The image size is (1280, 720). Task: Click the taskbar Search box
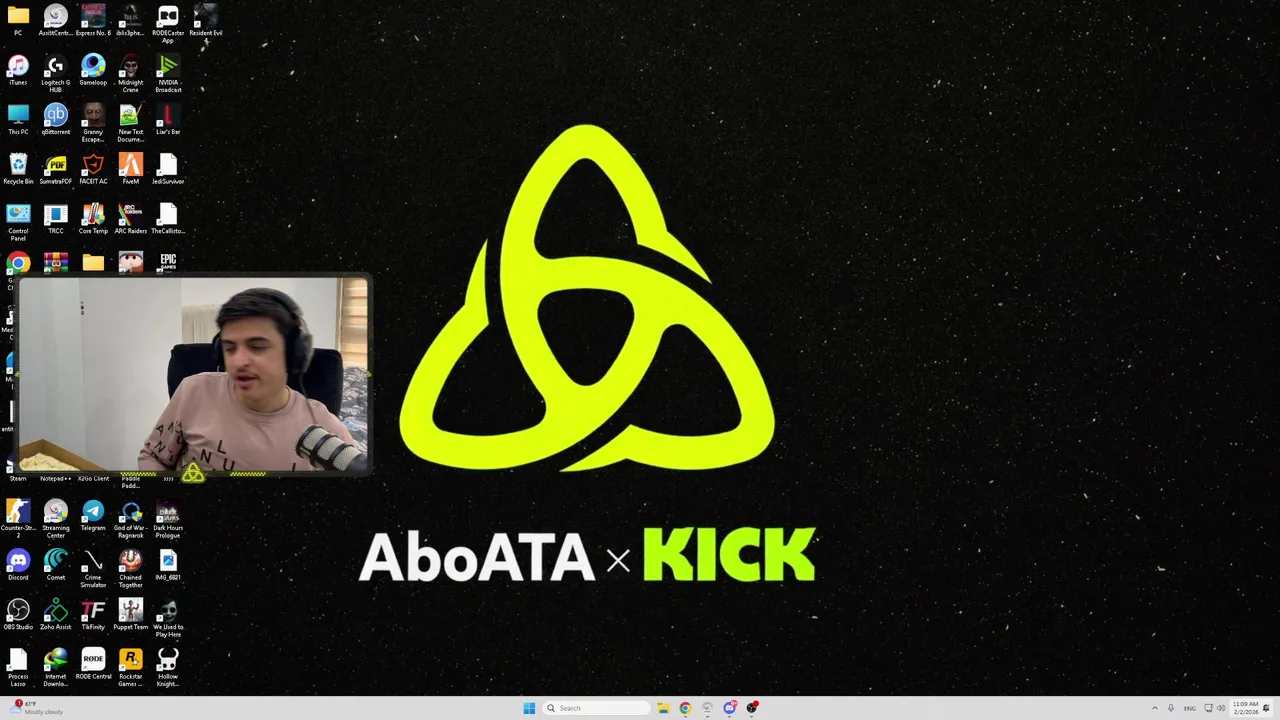click(x=597, y=708)
